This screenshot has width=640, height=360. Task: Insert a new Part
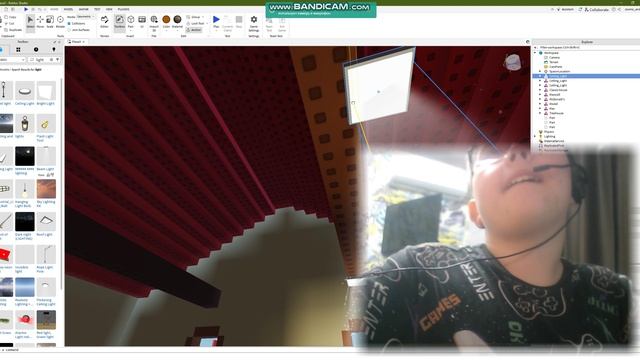[x=131, y=22]
